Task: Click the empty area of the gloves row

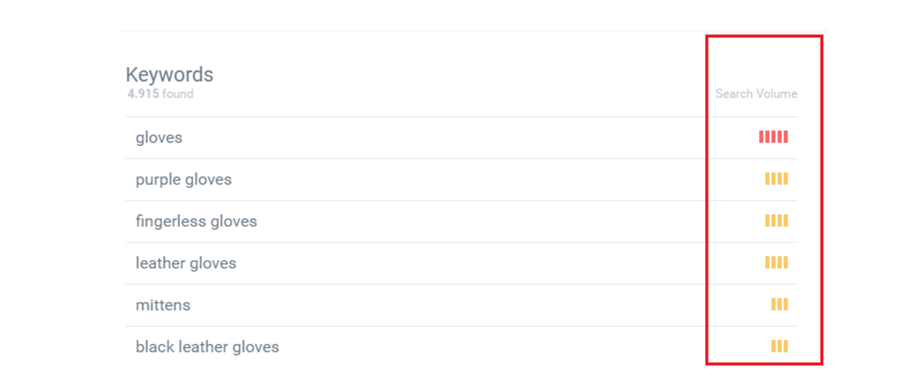Action: (x=459, y=138)
